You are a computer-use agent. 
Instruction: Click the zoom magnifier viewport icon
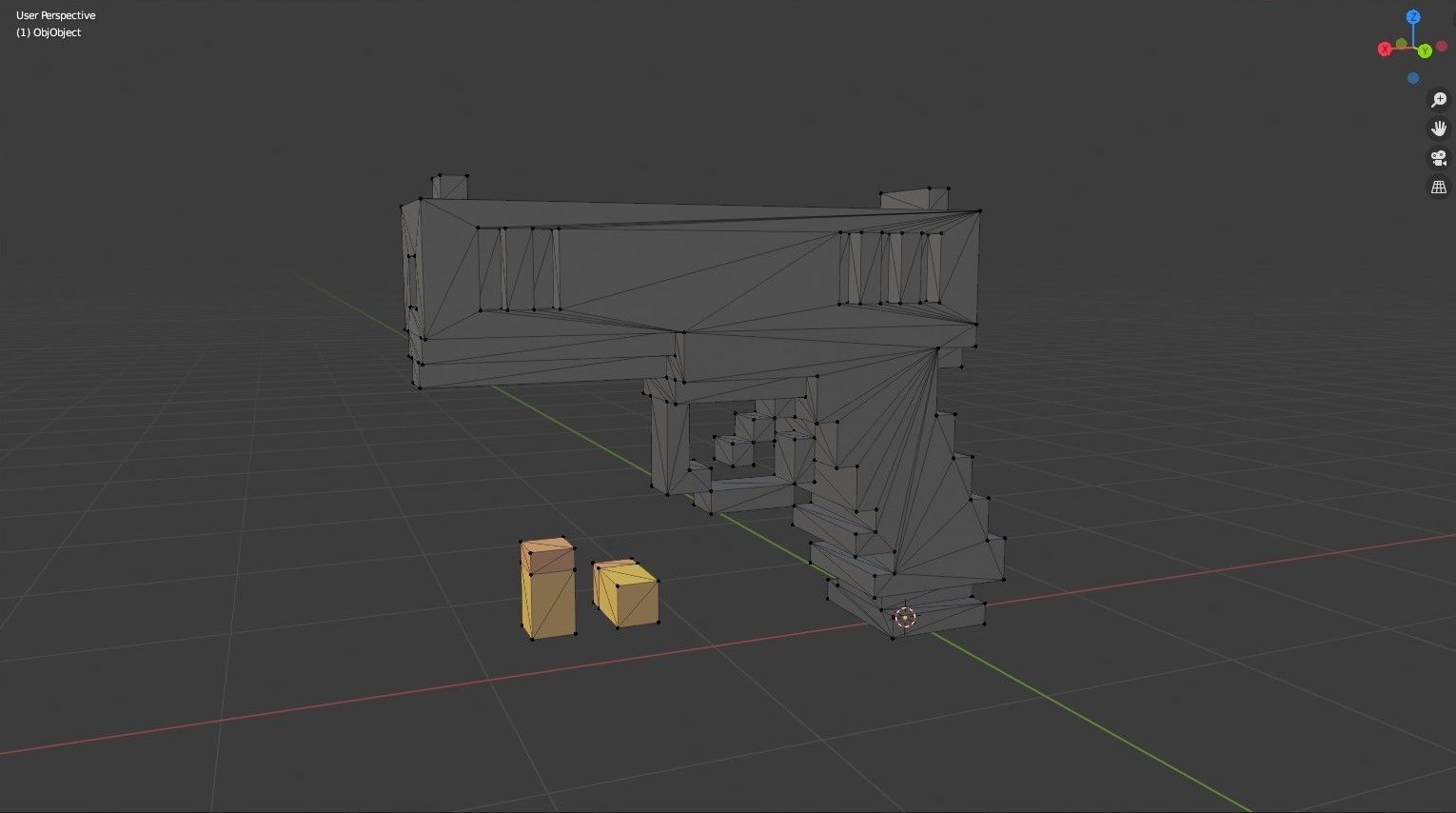[1439, 100]
